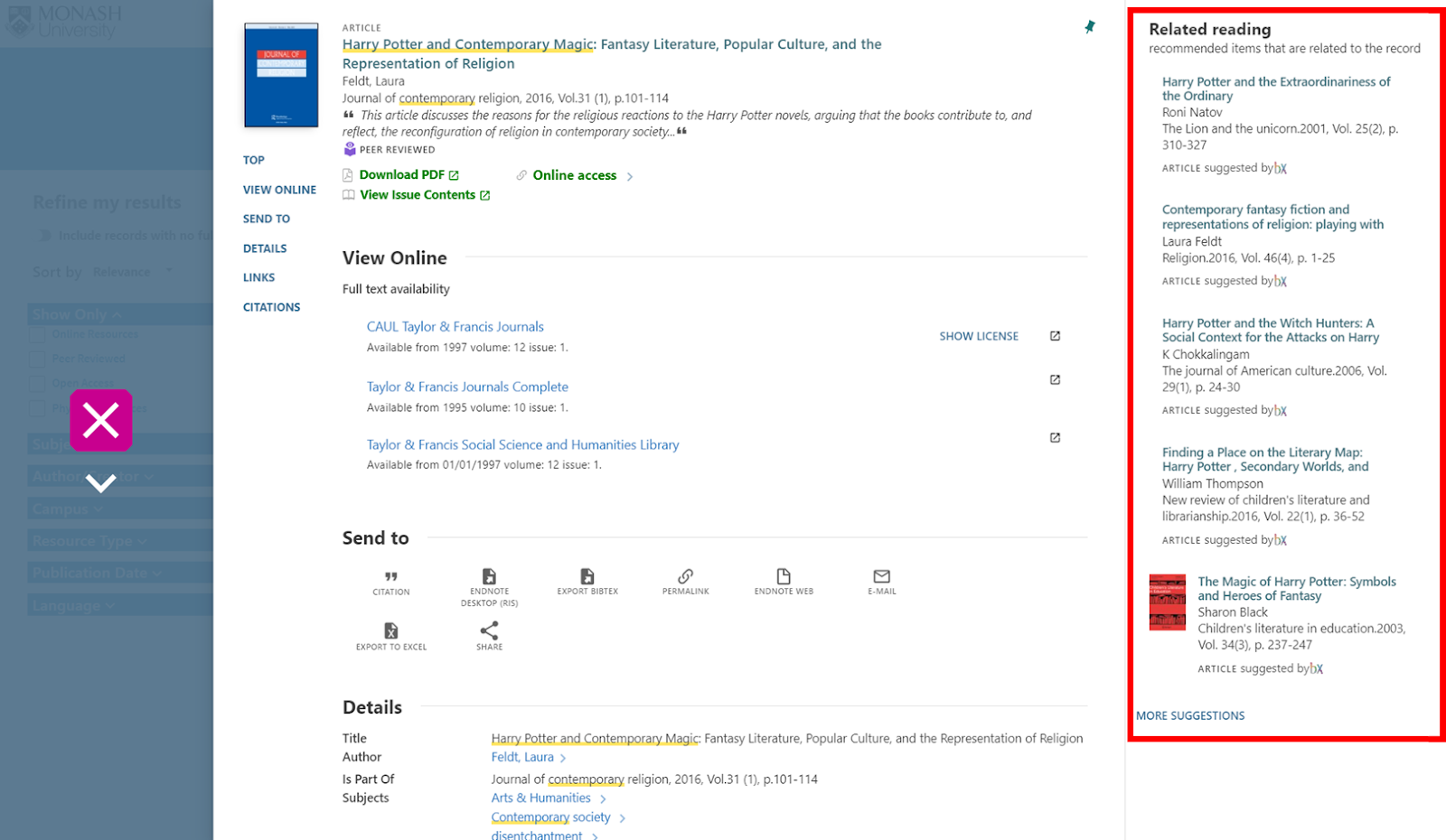
Task: Expand the chevron beside Online access
Action: tap(630, 176)
